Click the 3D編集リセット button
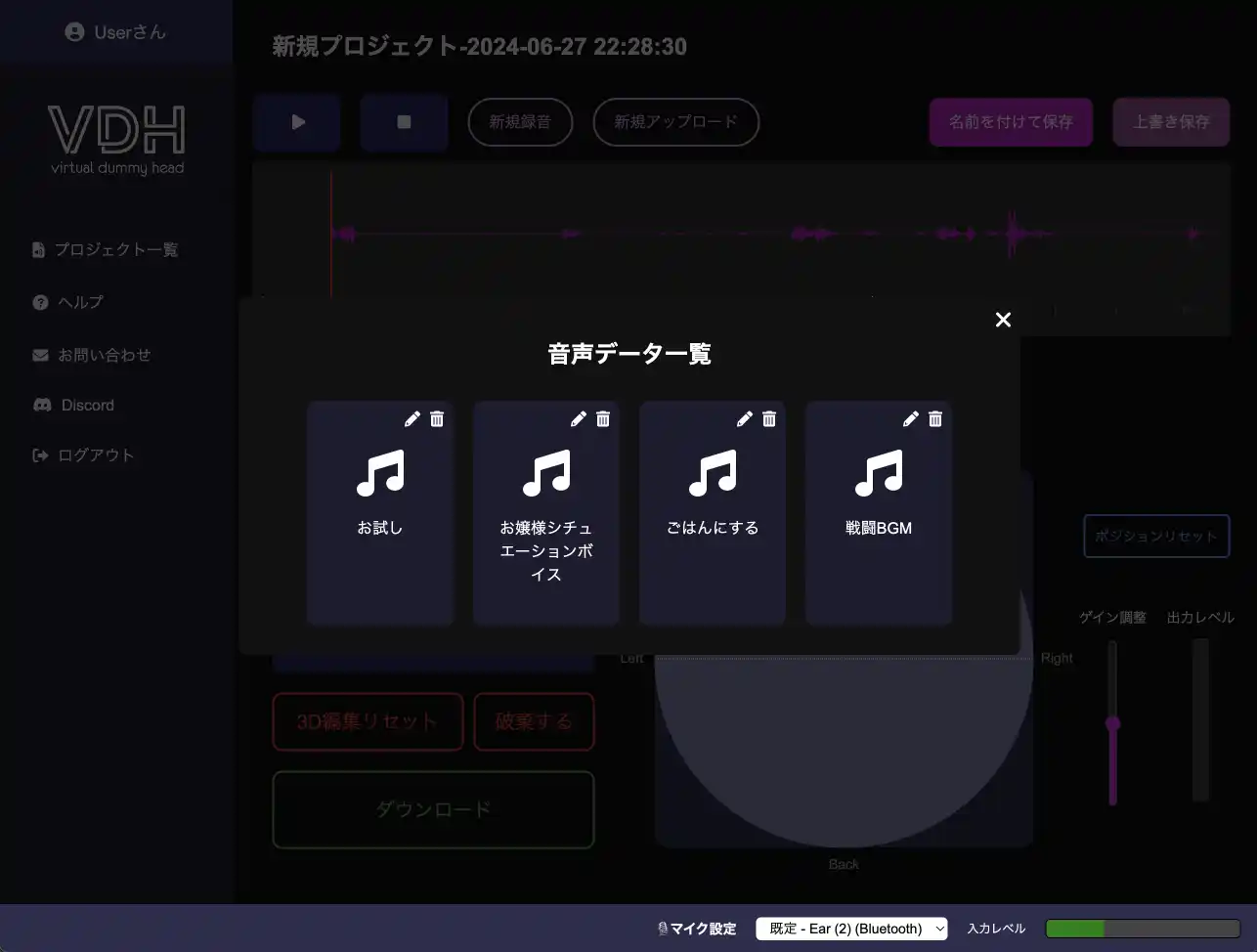1257x952 pixels. coord(368,722)
